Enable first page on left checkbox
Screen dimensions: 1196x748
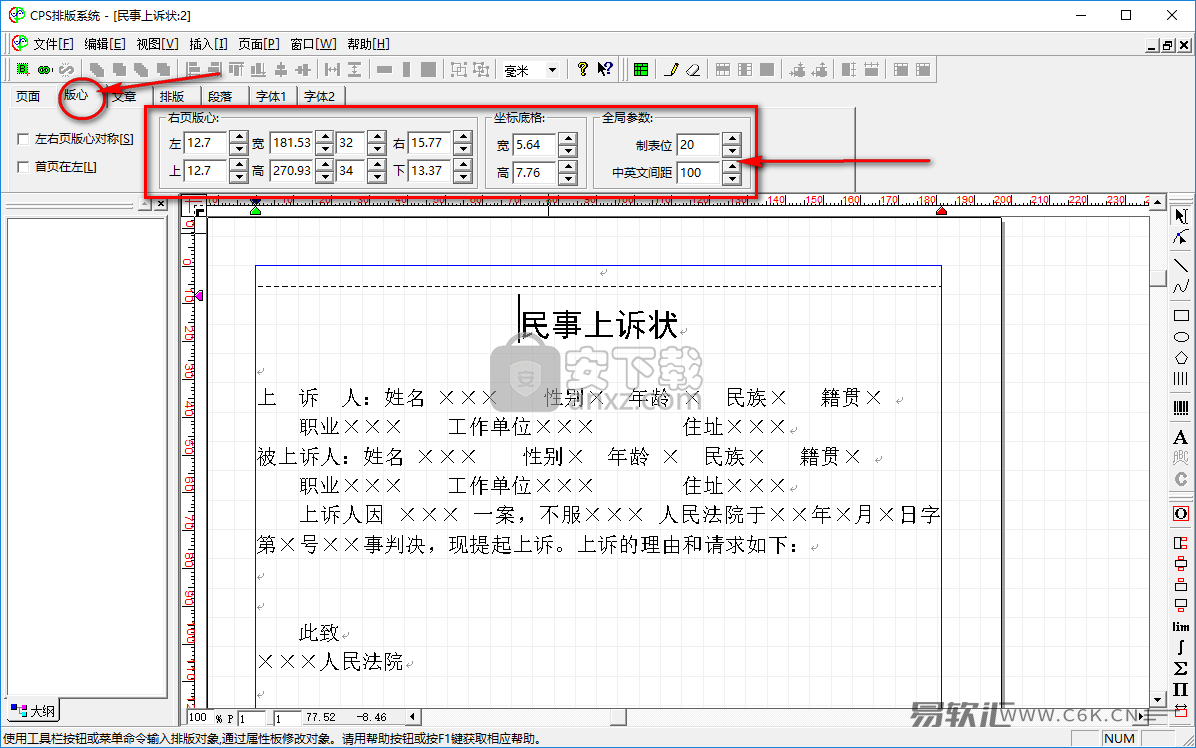click(x=23, y=167)
